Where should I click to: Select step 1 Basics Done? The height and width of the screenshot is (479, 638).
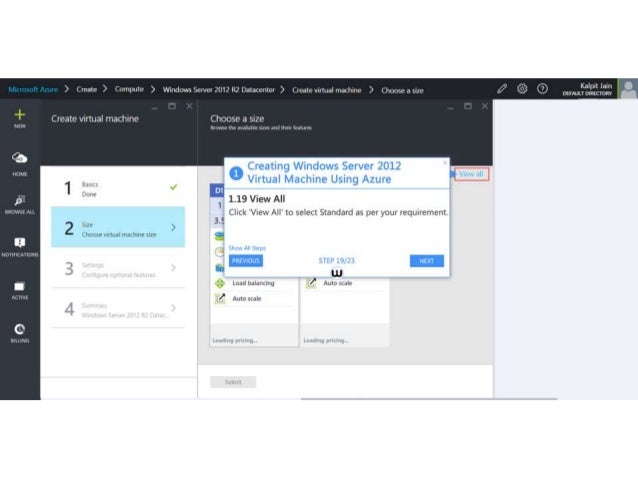tap(118, 188)
